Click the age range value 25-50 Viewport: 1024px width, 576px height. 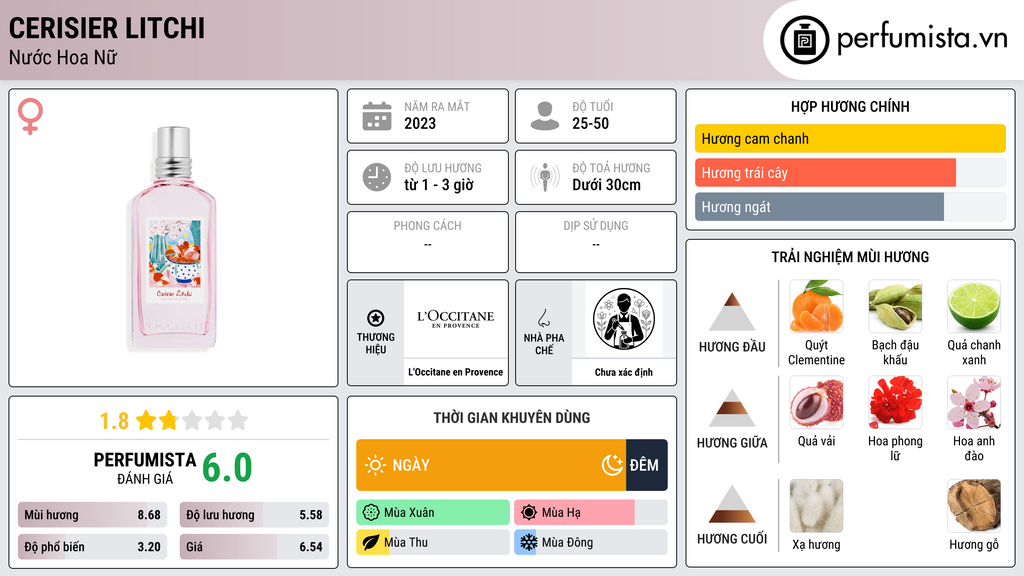click(590, 123)
